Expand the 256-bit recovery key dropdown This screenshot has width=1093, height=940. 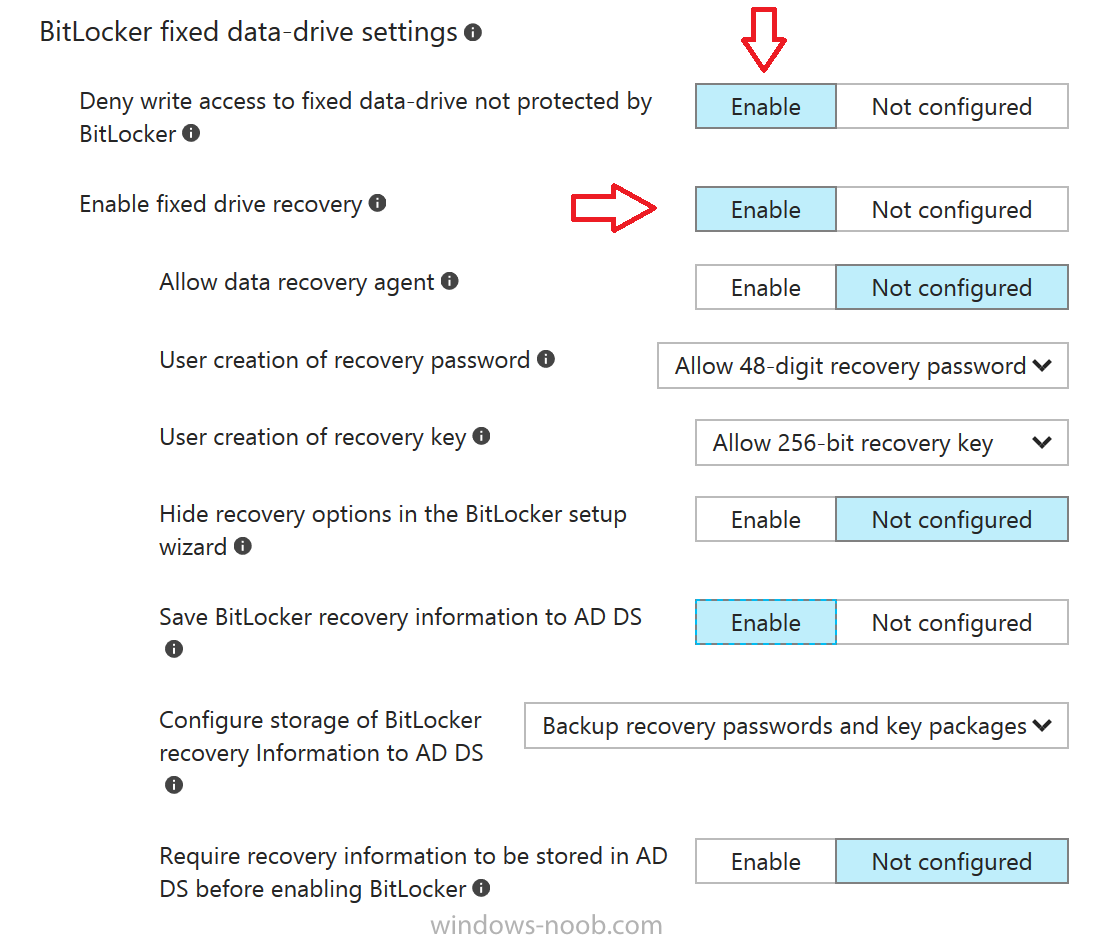(881, 442)
